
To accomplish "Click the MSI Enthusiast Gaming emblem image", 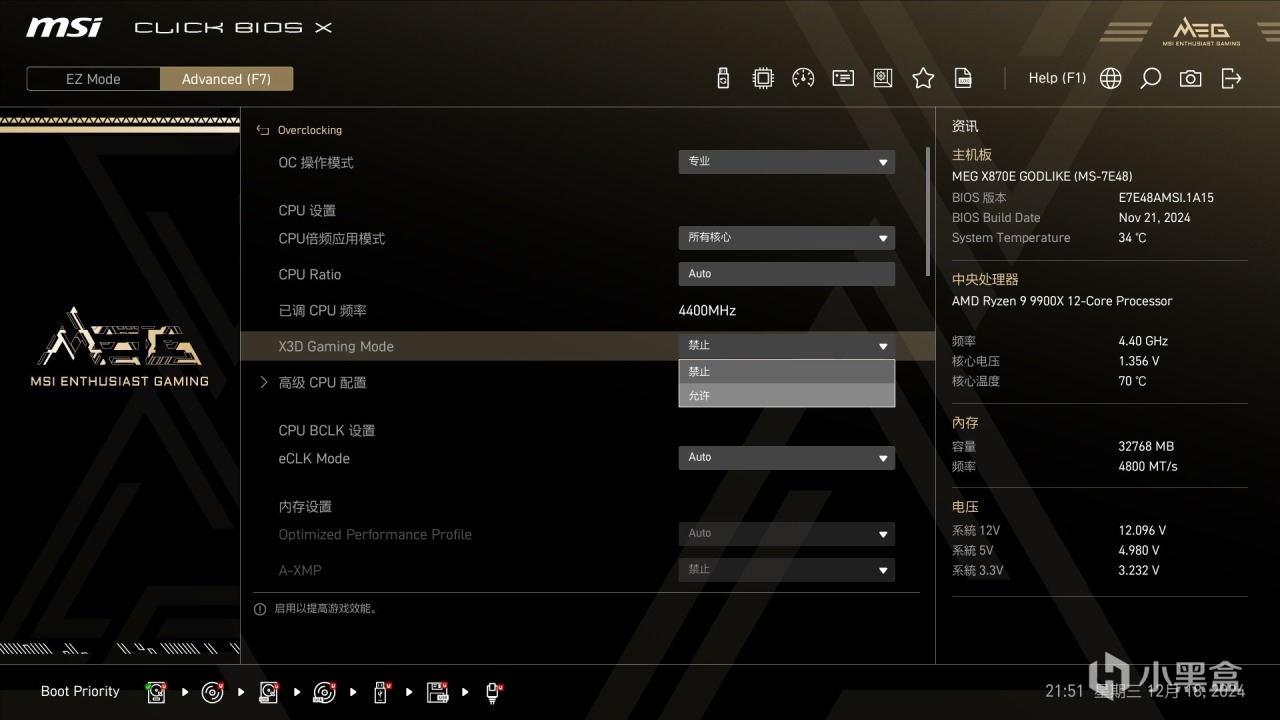I will pyautogui.click(x=118, y=347).
